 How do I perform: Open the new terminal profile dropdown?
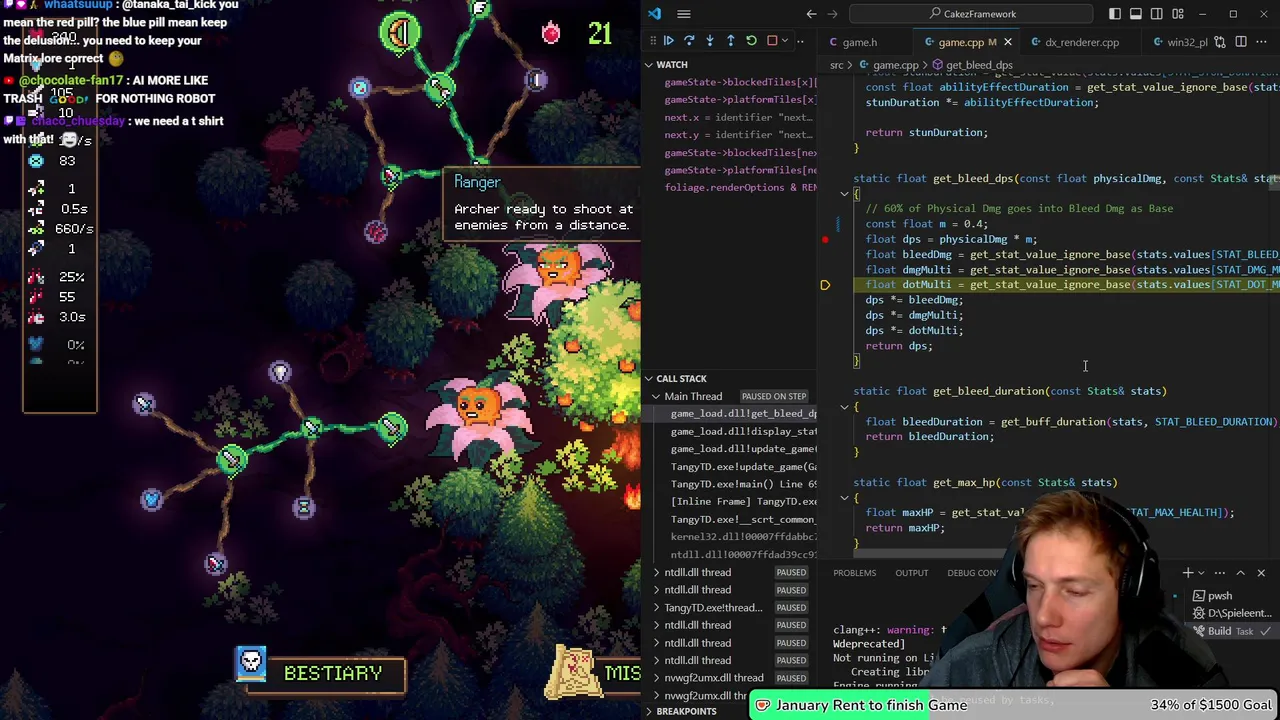[1201, 573]
